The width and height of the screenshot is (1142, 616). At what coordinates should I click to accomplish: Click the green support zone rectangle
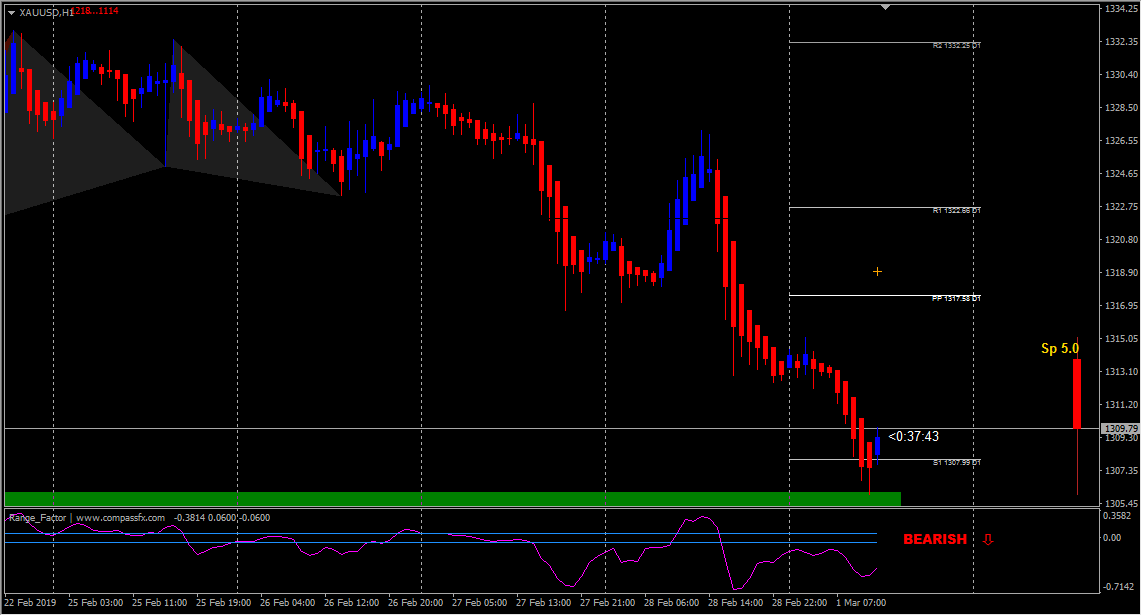[453, 499]
